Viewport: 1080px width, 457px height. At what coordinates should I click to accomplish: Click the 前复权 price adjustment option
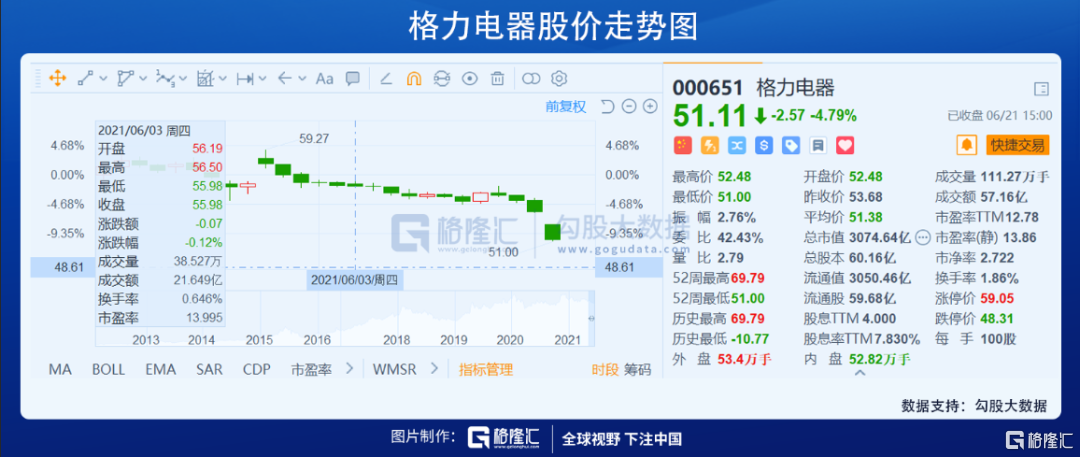coord(565,106)
